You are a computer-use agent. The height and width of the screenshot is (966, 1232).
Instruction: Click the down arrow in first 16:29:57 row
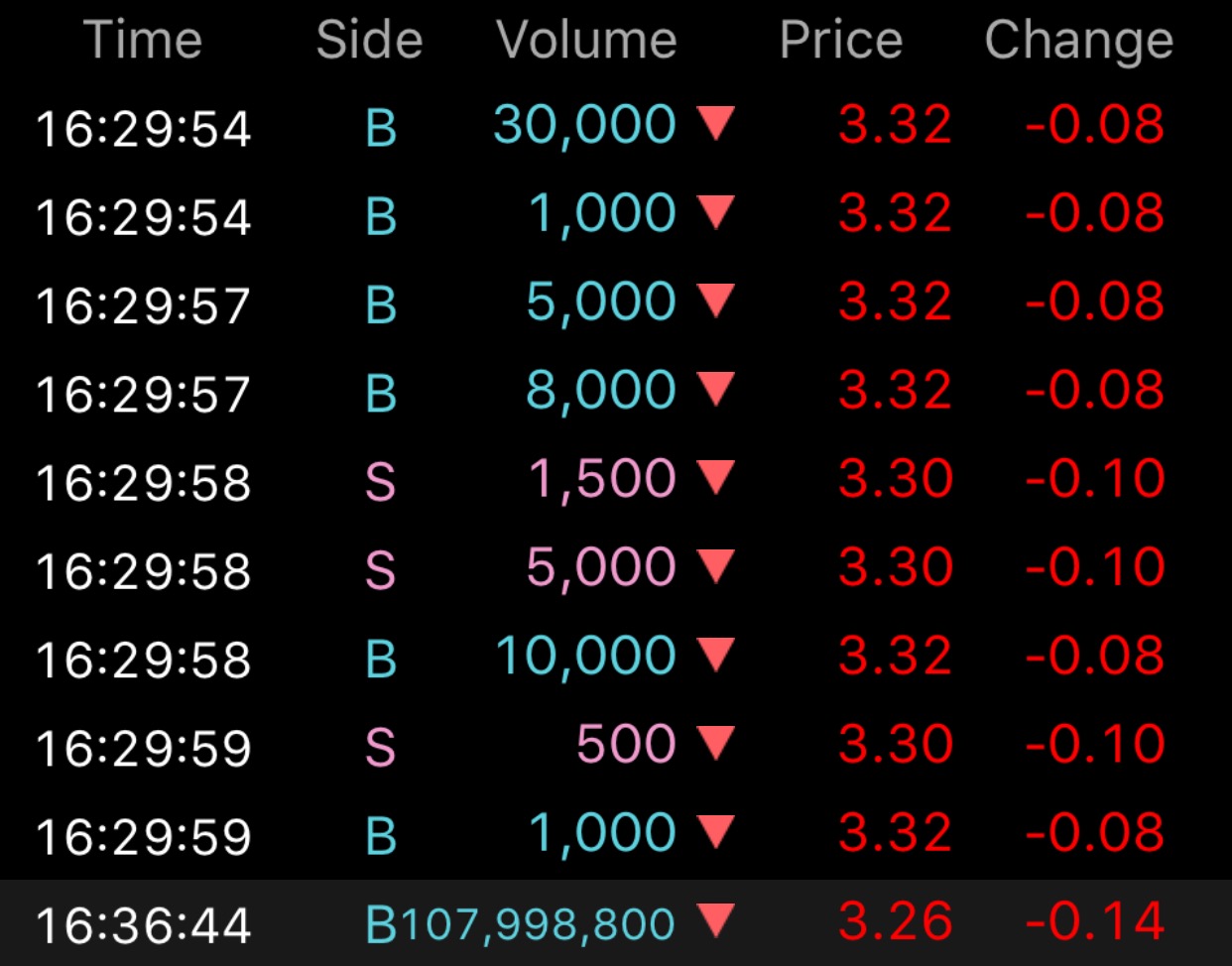coord(715,301)
